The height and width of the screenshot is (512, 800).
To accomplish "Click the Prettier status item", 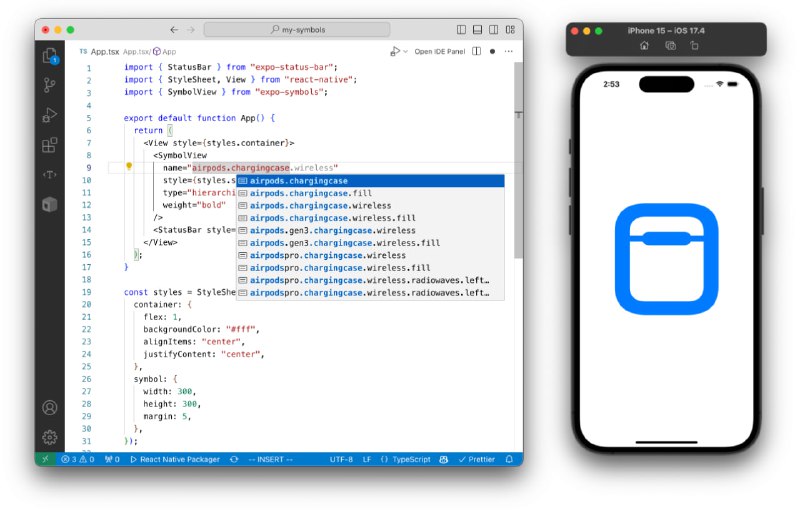I will click(x=477, y=459).
